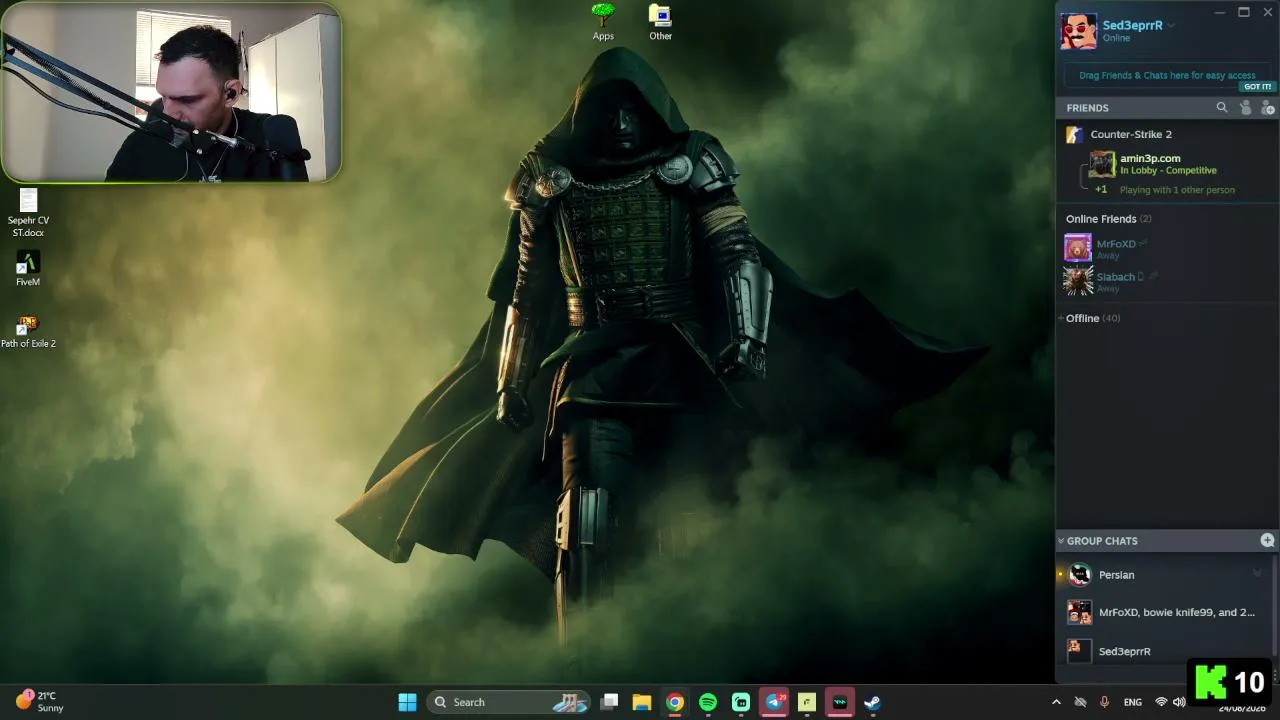This screenshot has width=1280, height=720.
Task: Open MrFoXD's avatar in Online Friends
Action: point(1078,248)
